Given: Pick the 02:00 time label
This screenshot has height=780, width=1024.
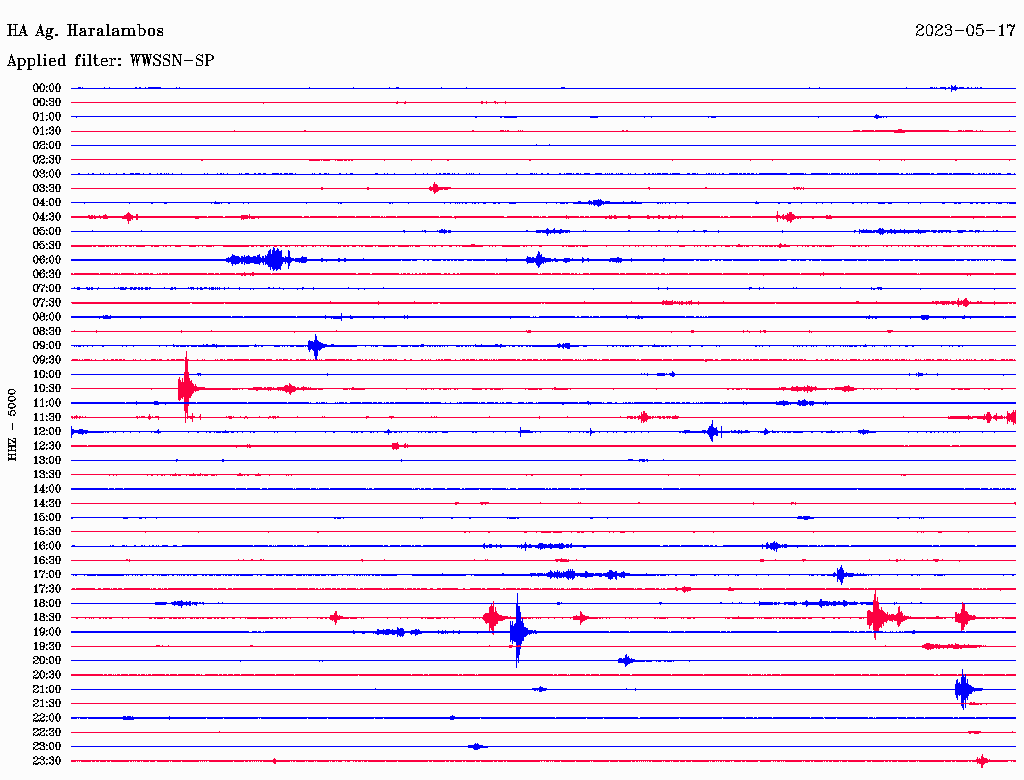Looking at the screenshot, I should point(47,145).
